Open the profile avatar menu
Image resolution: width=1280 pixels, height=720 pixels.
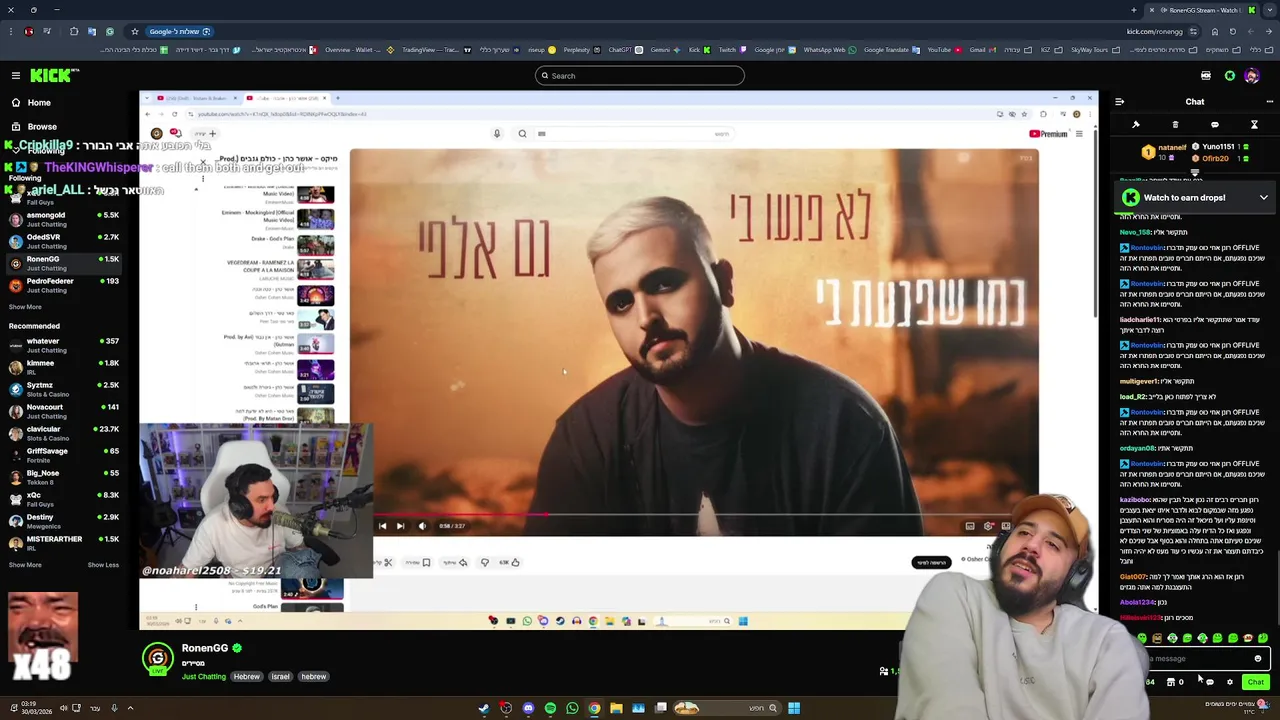pos(1253,76)
